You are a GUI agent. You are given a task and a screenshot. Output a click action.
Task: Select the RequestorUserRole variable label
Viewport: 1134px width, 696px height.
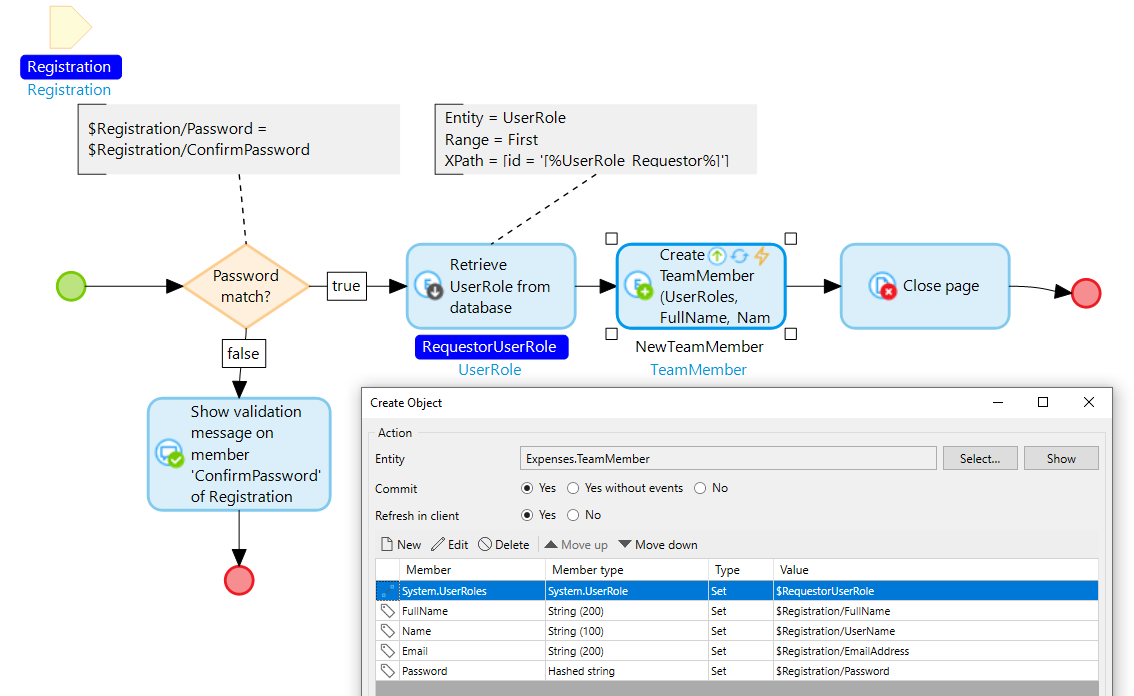tap(490, 347)
